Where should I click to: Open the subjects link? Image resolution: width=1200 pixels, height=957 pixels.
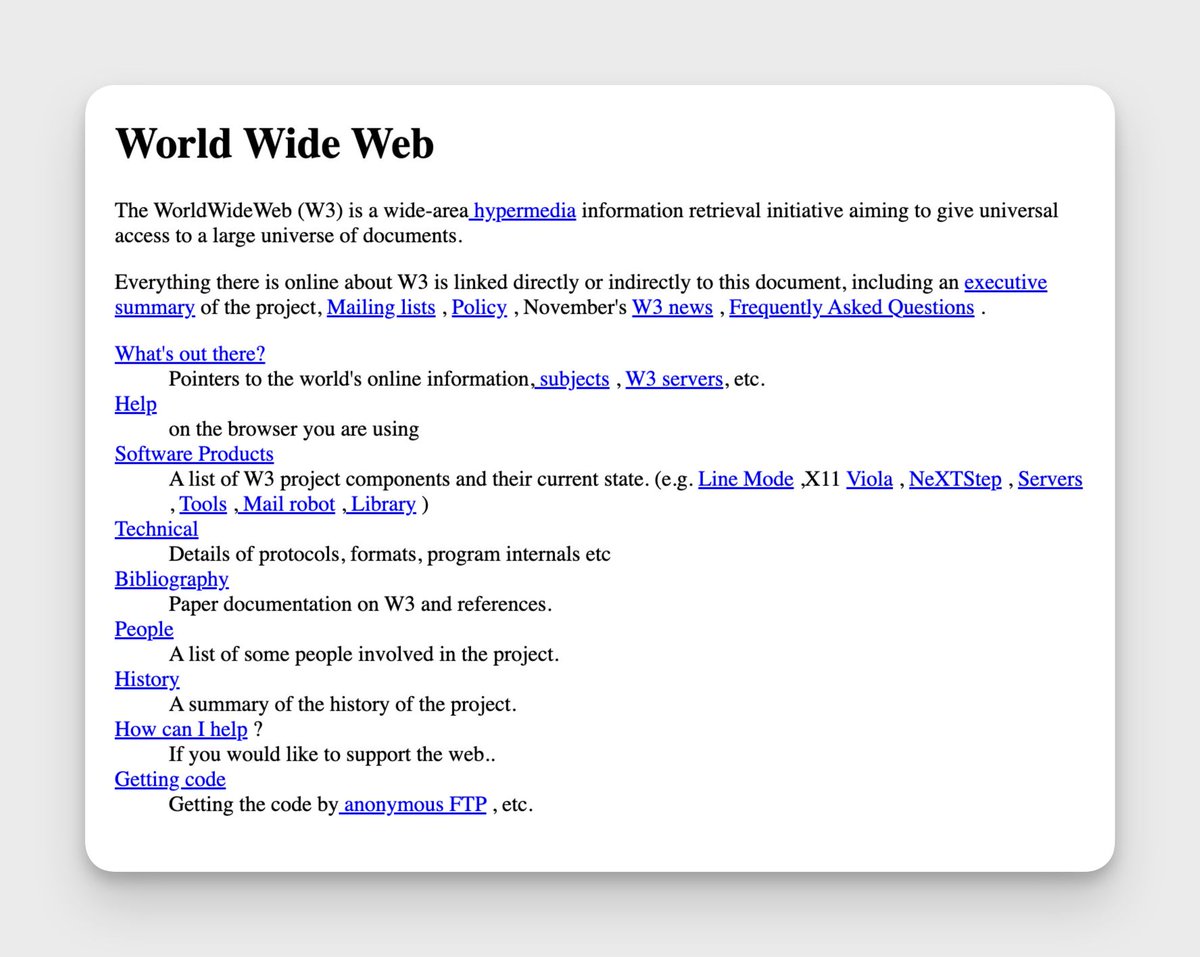click(x=570, y=380)
